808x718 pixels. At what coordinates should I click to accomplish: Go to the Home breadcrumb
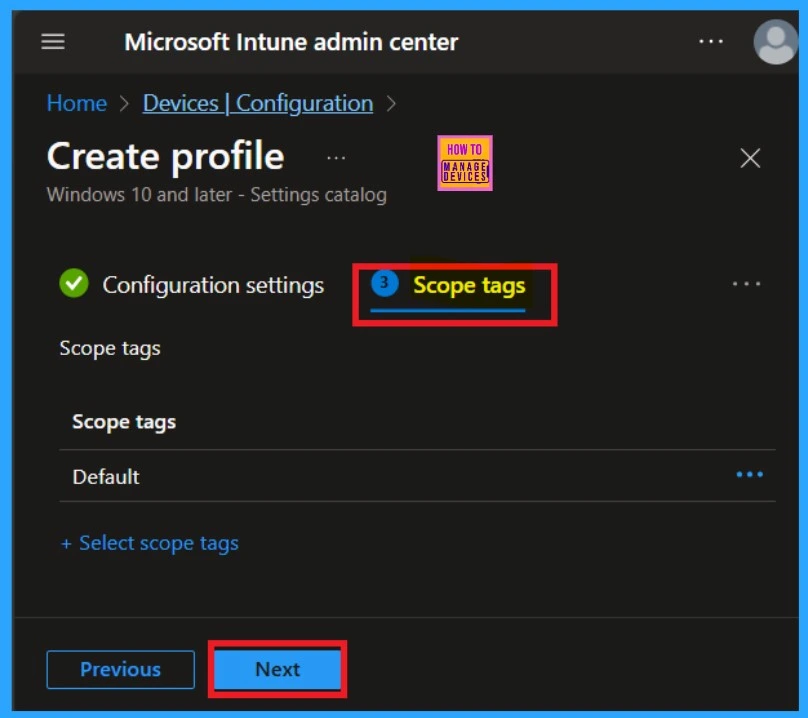tap(77, 103)
